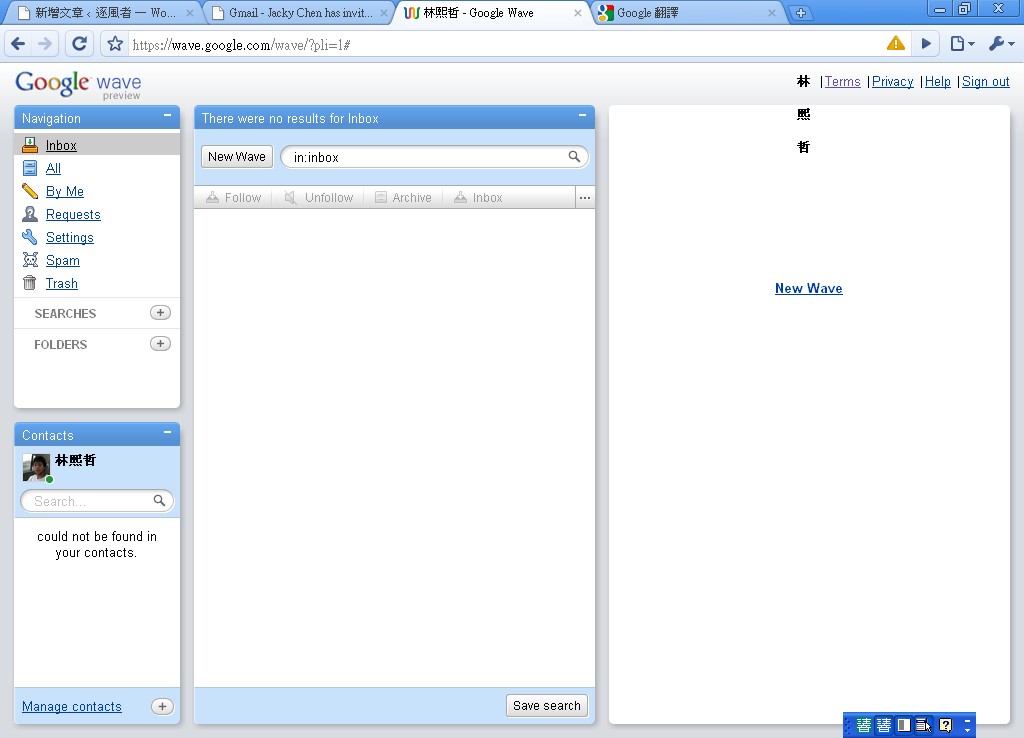The height and width of the screenshot is (738, 1024).
Task: Click the go arrow in address bar
Action: pos(926,44)
